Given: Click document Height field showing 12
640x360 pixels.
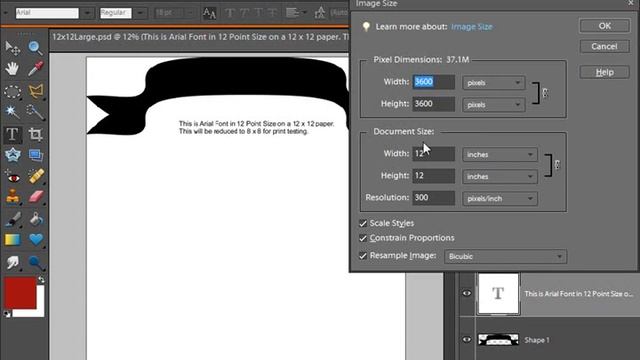Looking at the screenshot, I should 433,176.
